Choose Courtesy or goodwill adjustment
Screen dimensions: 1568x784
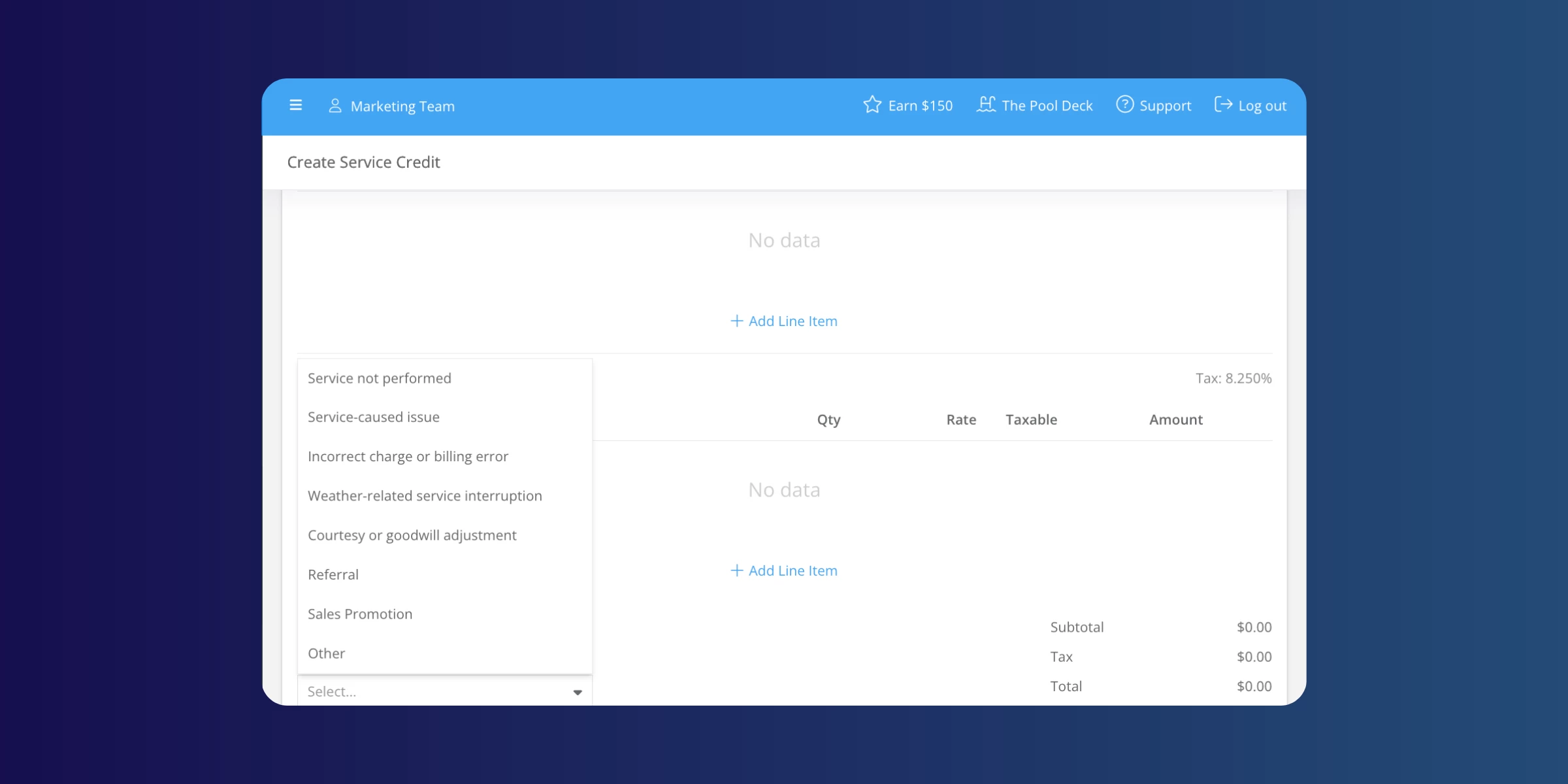click(412, 535)
